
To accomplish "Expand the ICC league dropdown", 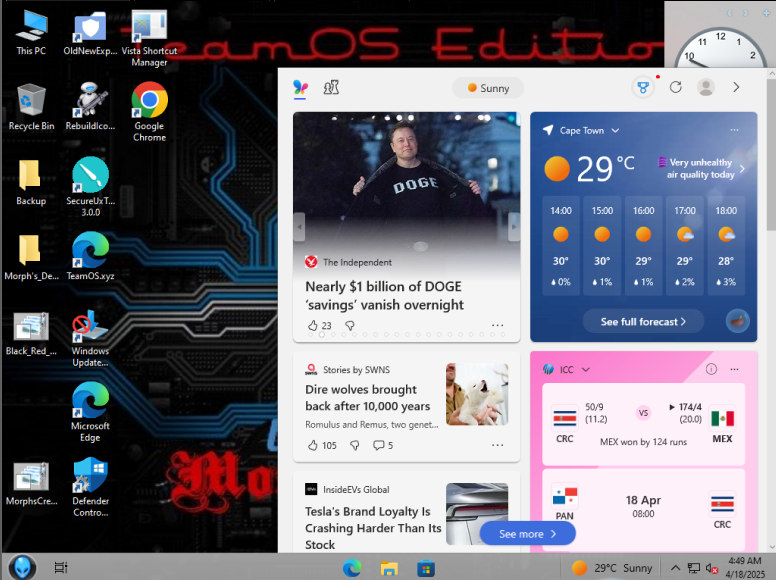I will (x=586, y=369).
